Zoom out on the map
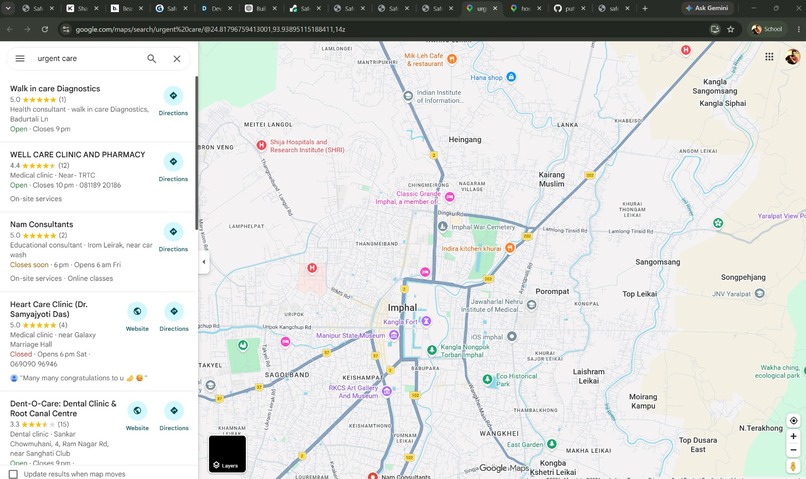This screenshot has width=806, height=479. (793, 450)
